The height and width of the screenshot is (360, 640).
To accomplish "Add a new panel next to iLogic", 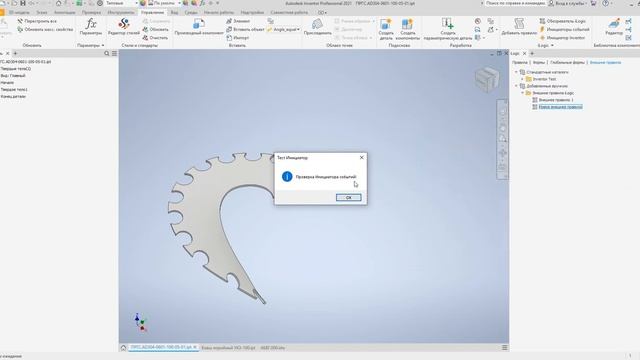I will [532, 53].
